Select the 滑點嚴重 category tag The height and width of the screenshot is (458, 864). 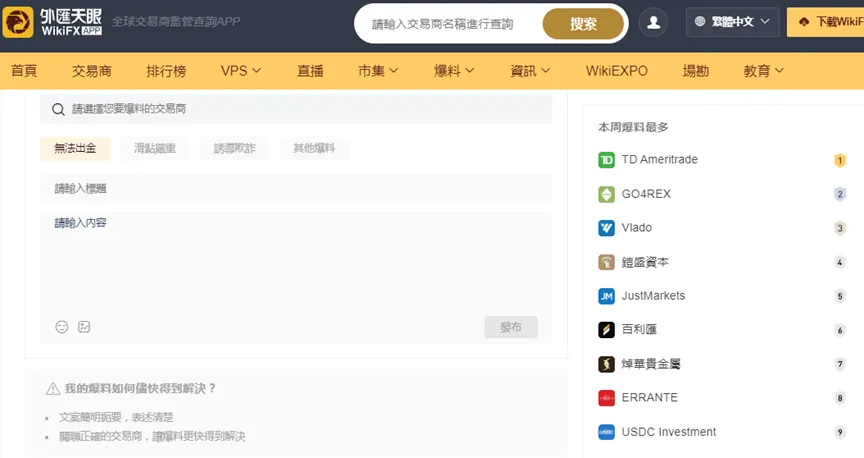point(155,148)
